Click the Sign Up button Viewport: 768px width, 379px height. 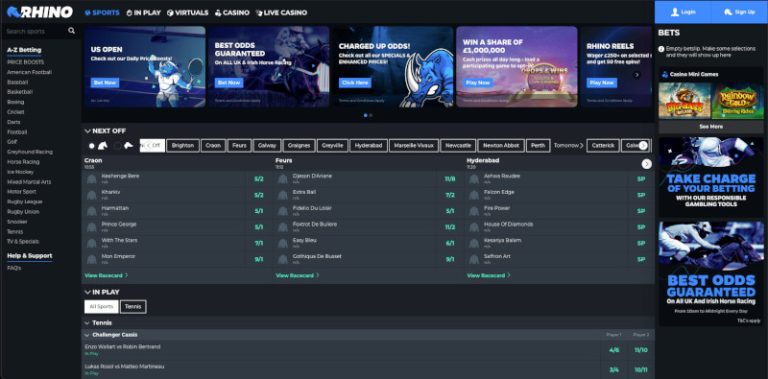click(739, 12)
